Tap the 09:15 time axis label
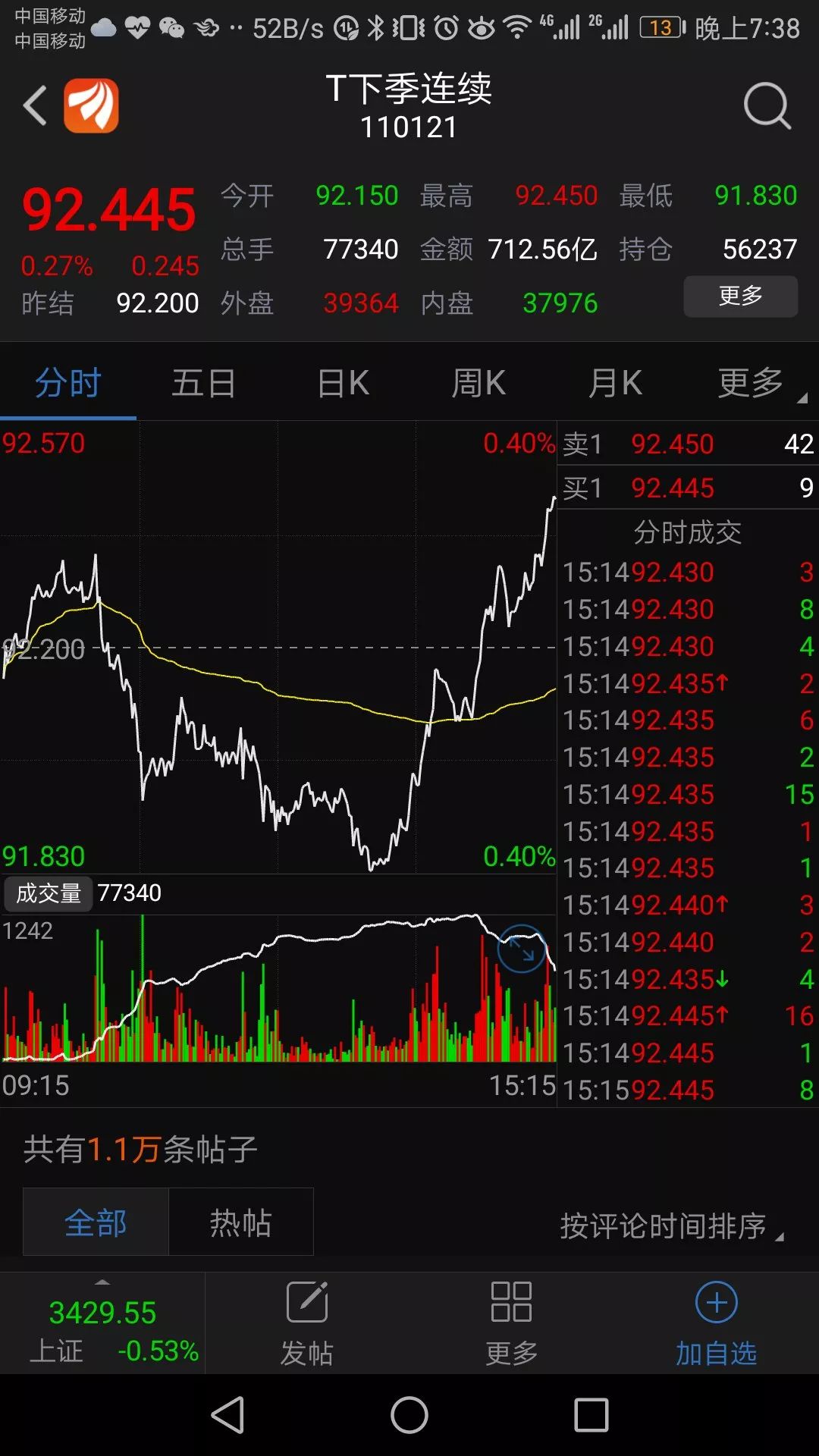 point(36,1085)
